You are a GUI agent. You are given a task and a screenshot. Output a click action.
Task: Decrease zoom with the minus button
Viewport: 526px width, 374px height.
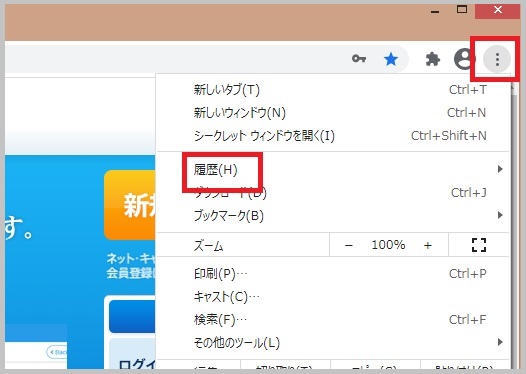point(349,246)
